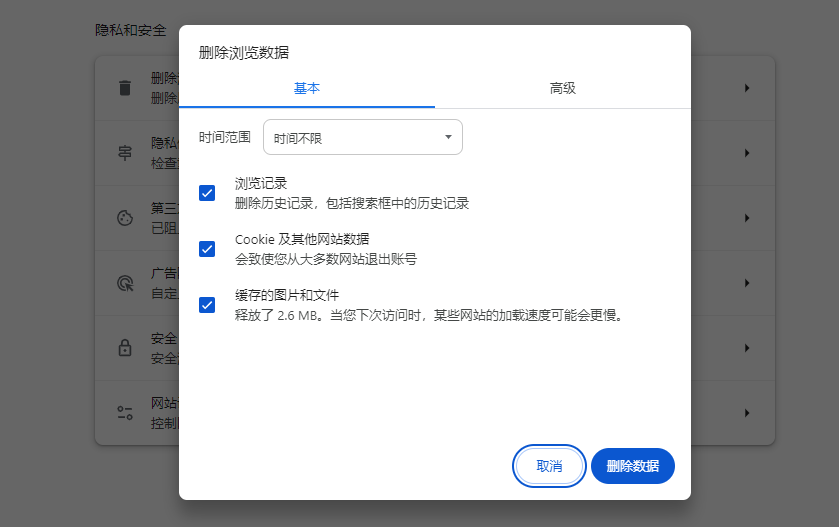Viewport: 839px width, 527px height.
Task: Click the privacy guide icon in background list
Action: (125, 153)
